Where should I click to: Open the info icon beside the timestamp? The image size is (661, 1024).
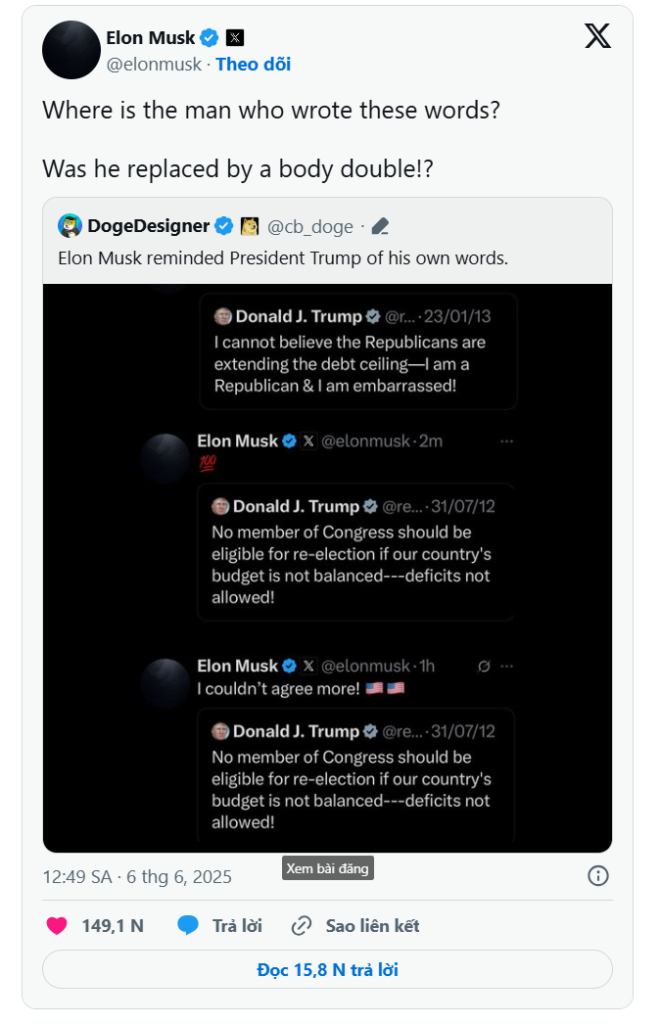(x=597, y=876)
